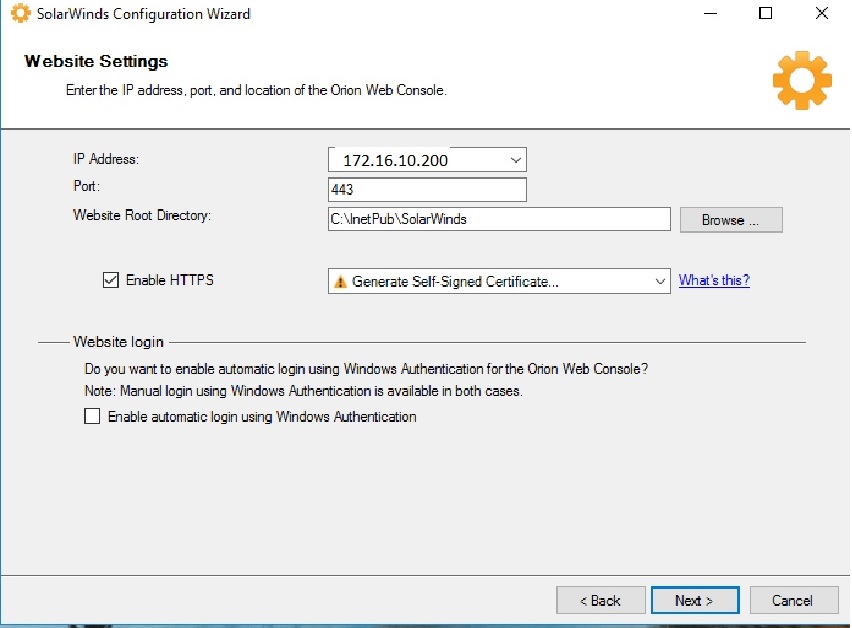
Task: Open the What's this? link
Action: [714, 280]
